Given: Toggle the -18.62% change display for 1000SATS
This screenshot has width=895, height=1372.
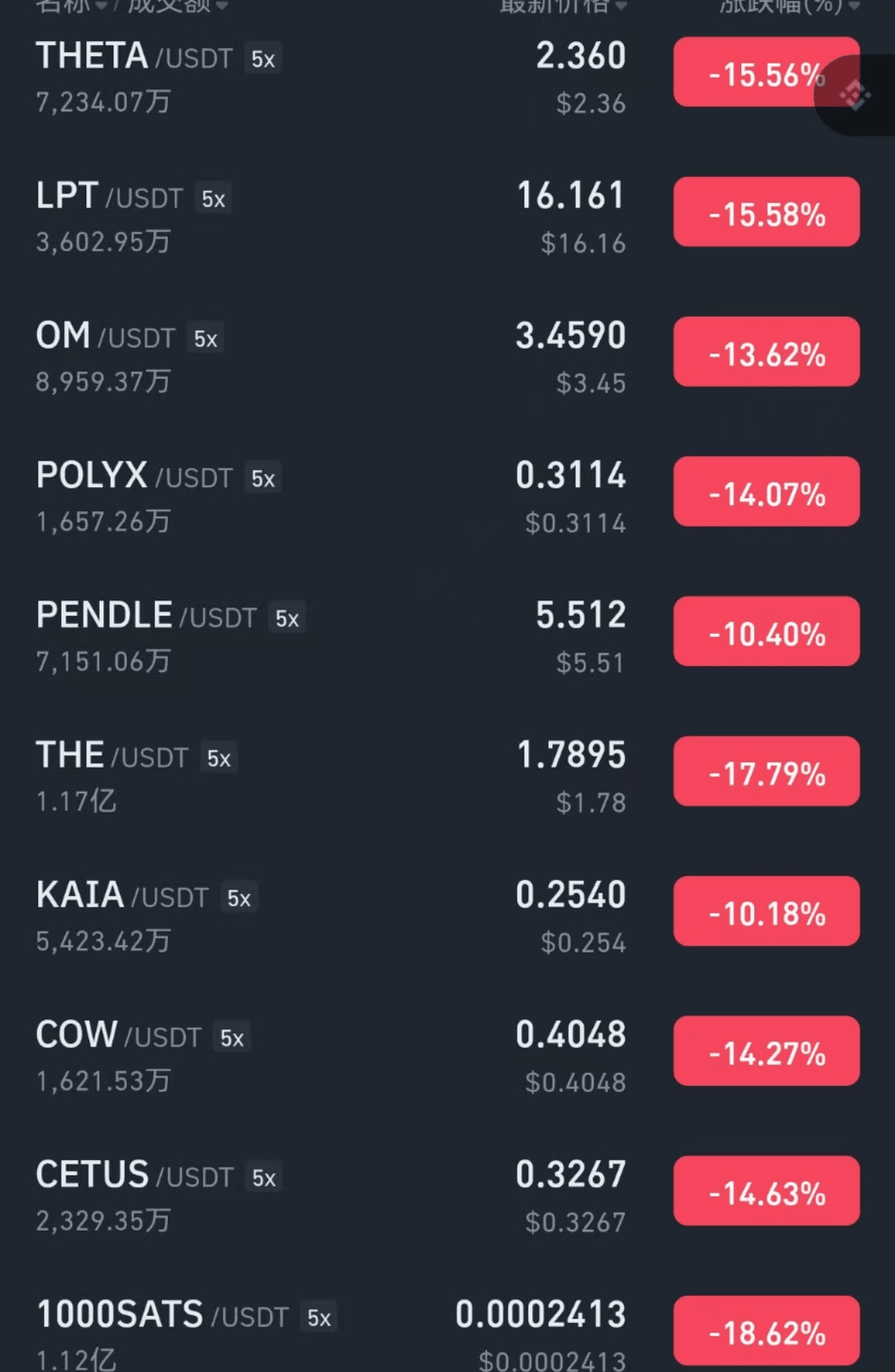Looking at the screenshot, I should click(767, 1331).
